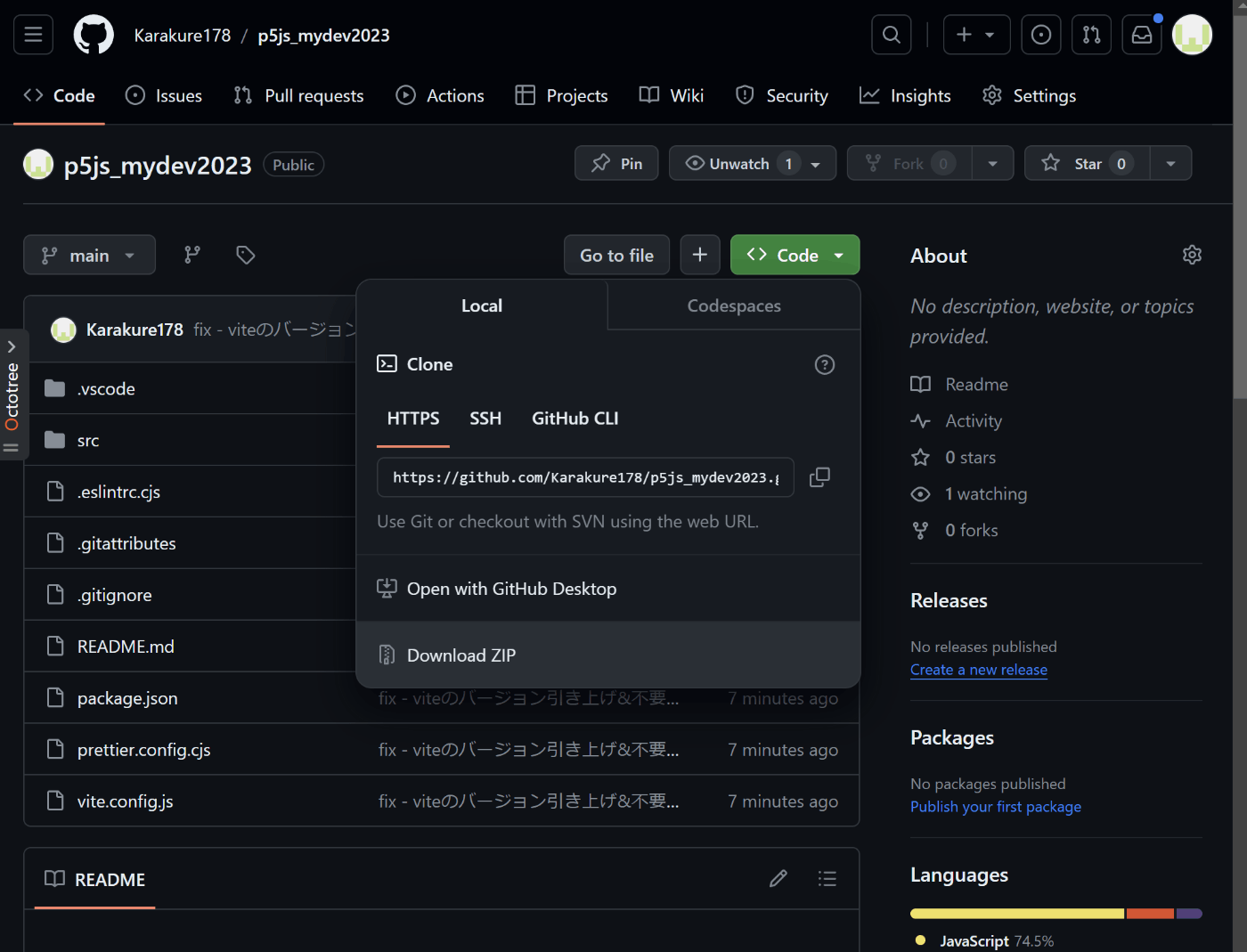The image size is (1247, 952).
Task: Click Publish your first package link
Action: 996,807
